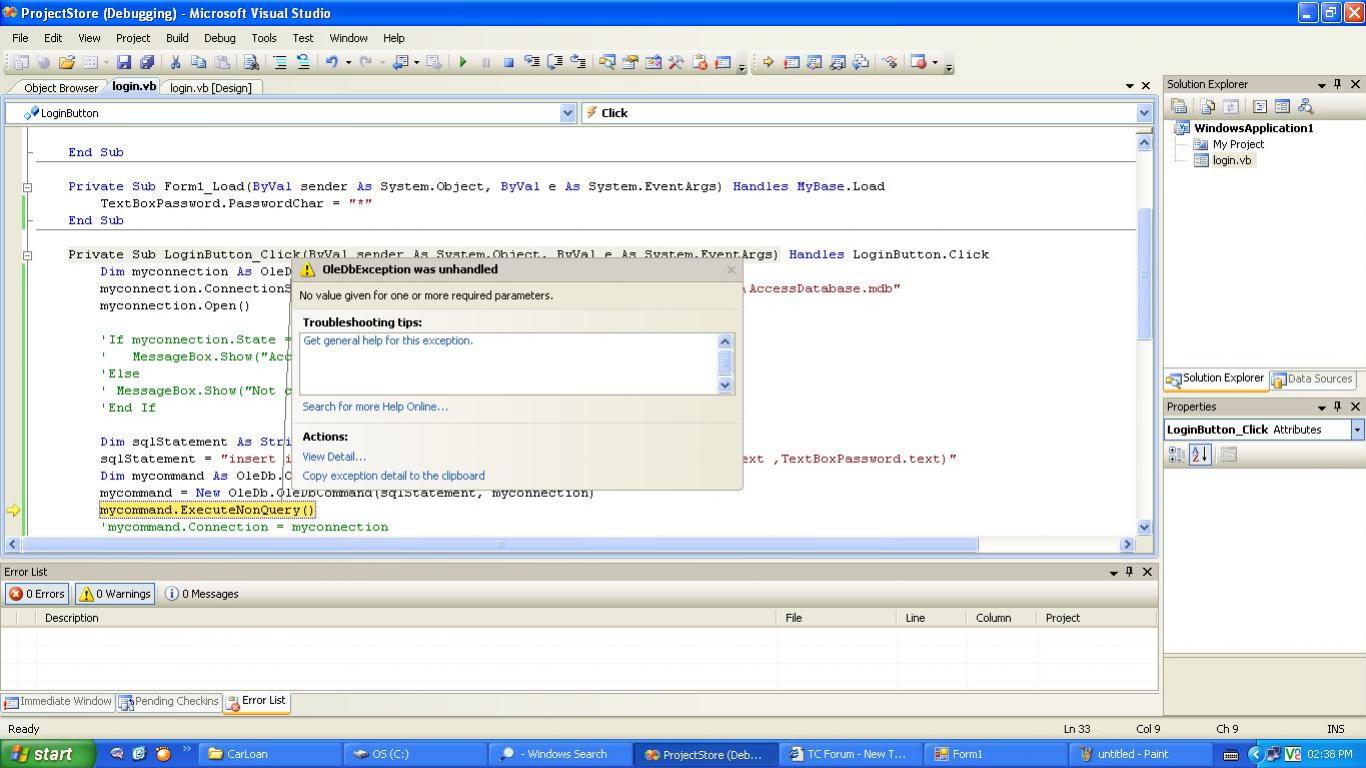Click the Cut scissors icon
Screen dimensions: 1366x768
pos(175,62)
